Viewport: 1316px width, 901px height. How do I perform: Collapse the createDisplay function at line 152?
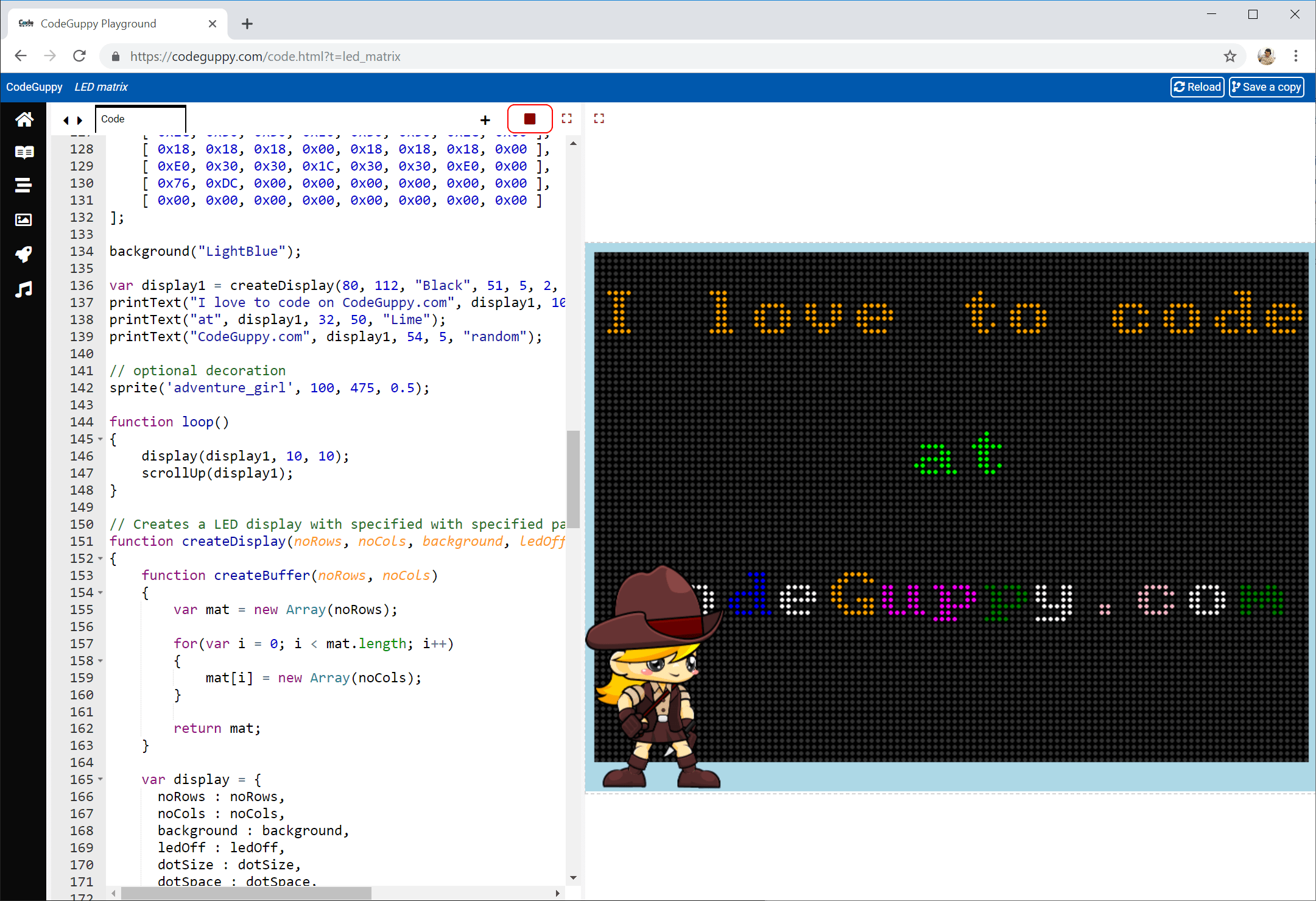click(x=100, y=558)
